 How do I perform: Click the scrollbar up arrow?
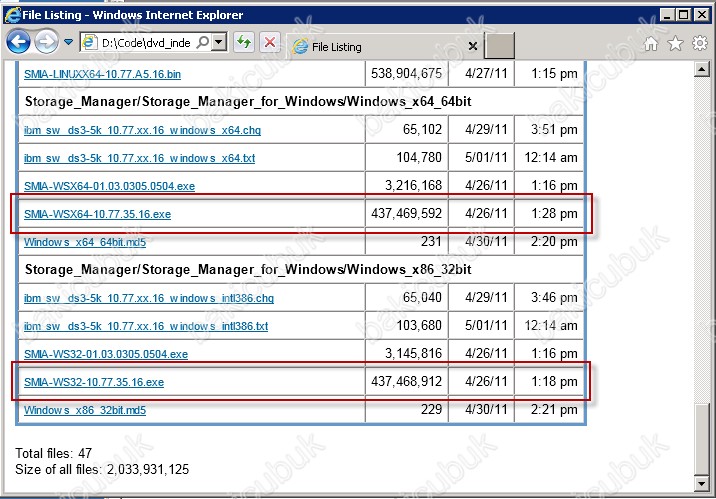point(701,69)
